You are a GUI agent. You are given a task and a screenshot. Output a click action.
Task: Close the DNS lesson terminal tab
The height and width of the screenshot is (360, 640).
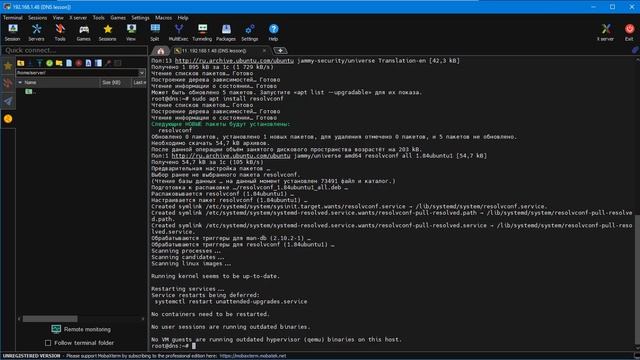(264, 51)
